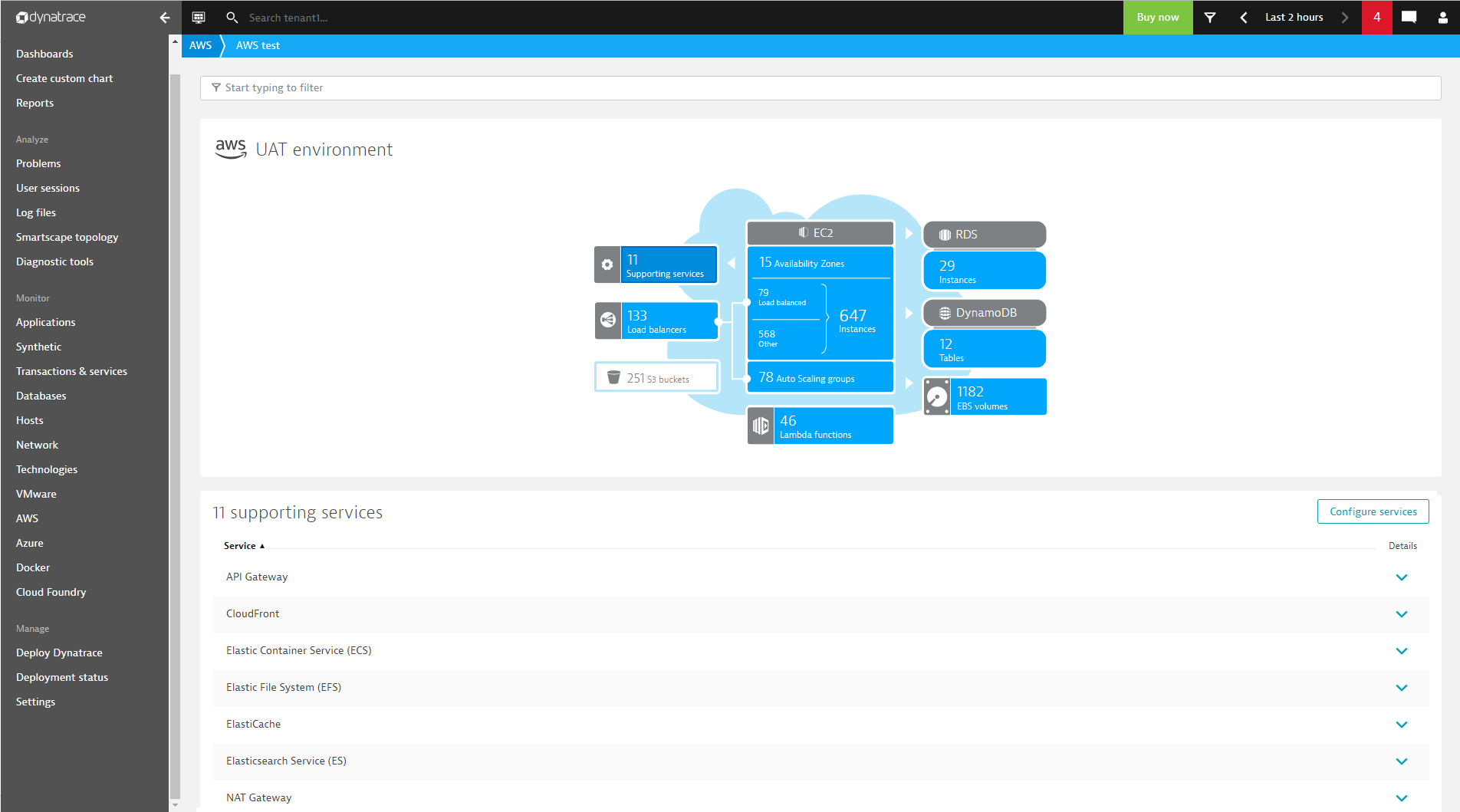
Task: Click the S3 buckets bucket icon
Action: (613, 377)
